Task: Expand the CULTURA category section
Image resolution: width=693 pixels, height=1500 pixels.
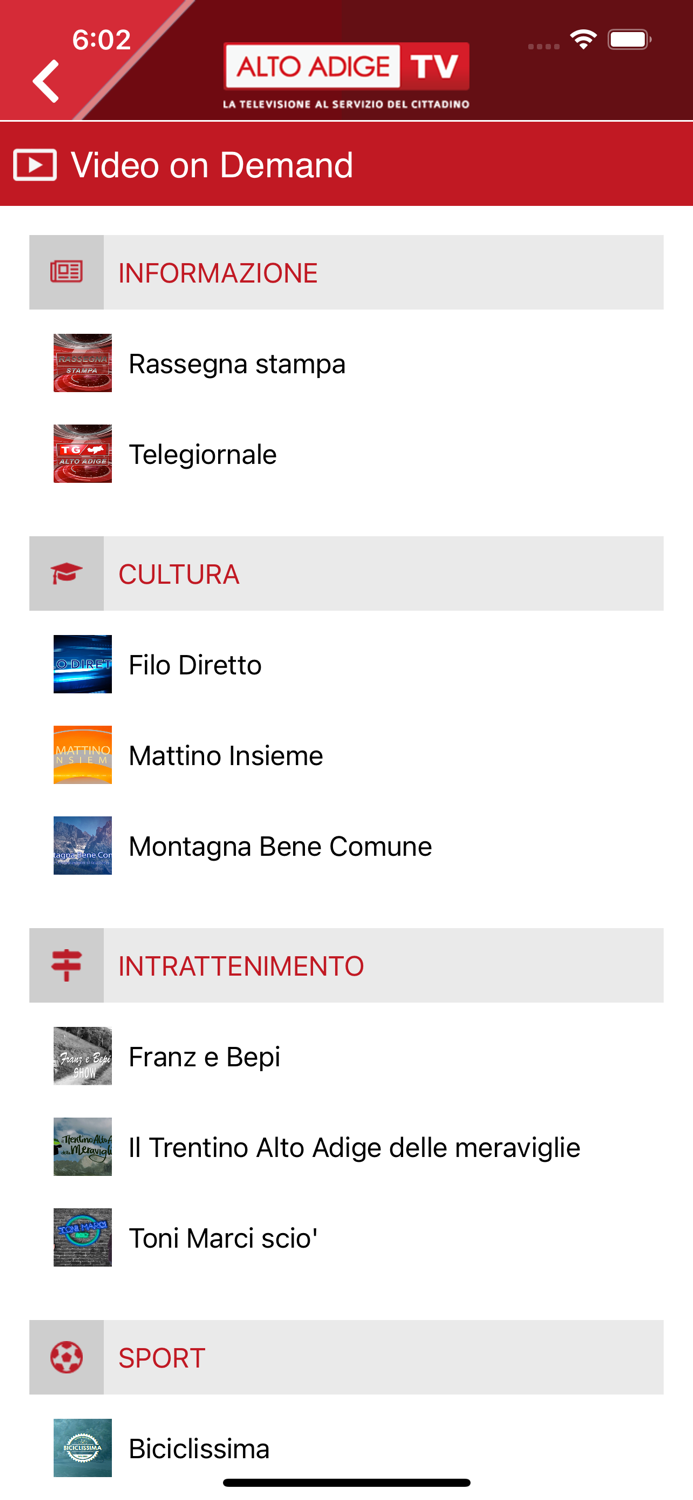Action: [346, 573]
